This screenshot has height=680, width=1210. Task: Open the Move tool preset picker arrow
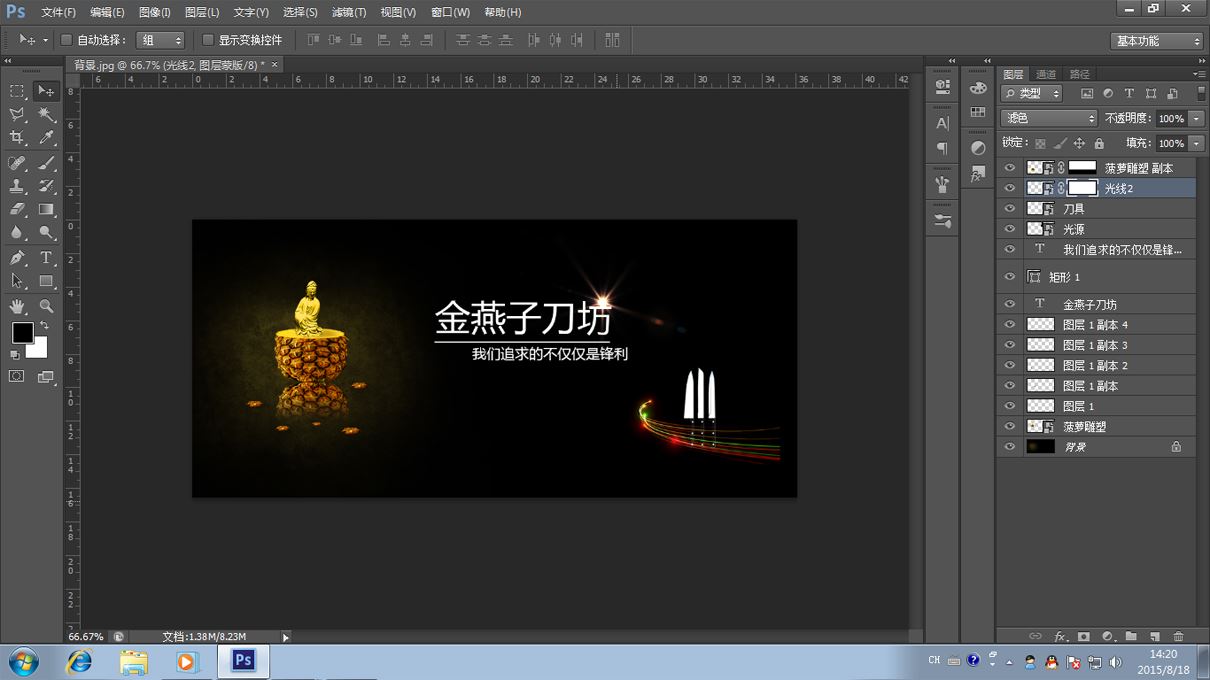pos(45,40)
